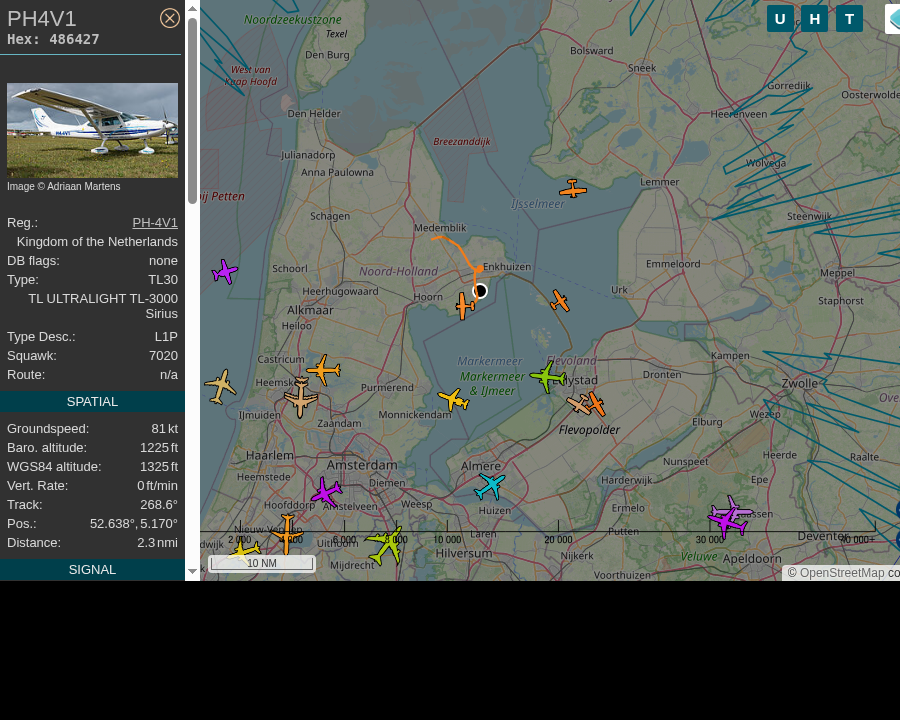Click 20 000 on the altitude color legend
Viewport: 900px width, 720px height.
[558, 540]
